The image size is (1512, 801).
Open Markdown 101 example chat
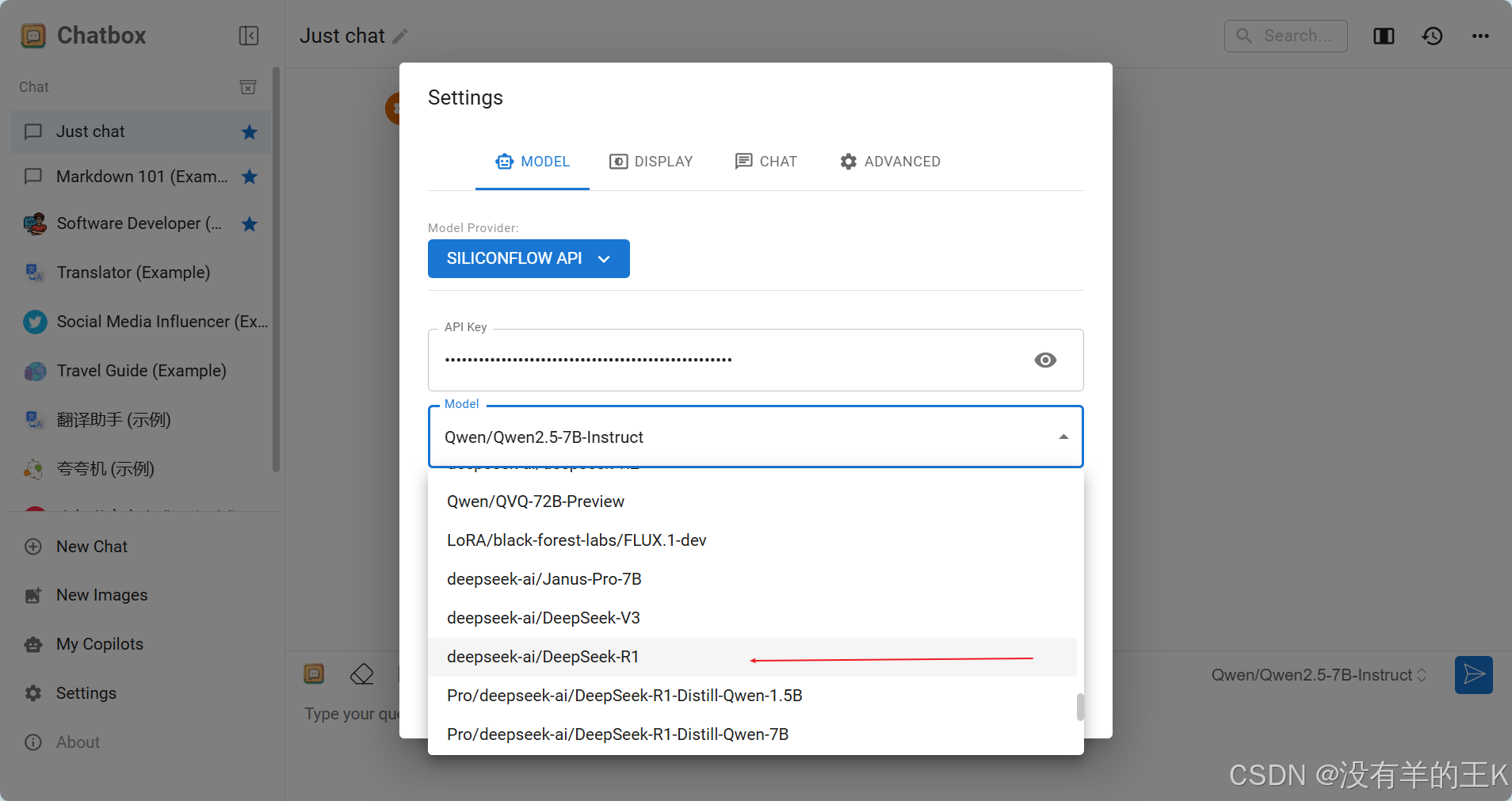tap(141, 177)
